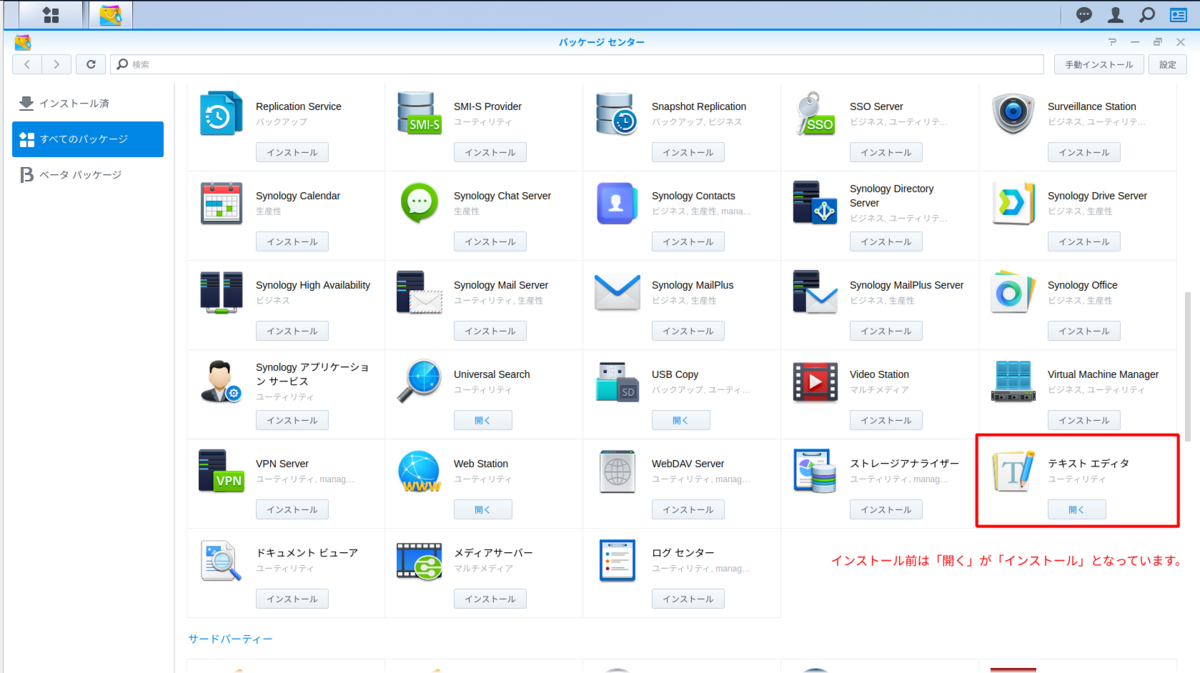Install VPN Server package
This screenshot has height=673, width=1200.
tap(292, 510)
